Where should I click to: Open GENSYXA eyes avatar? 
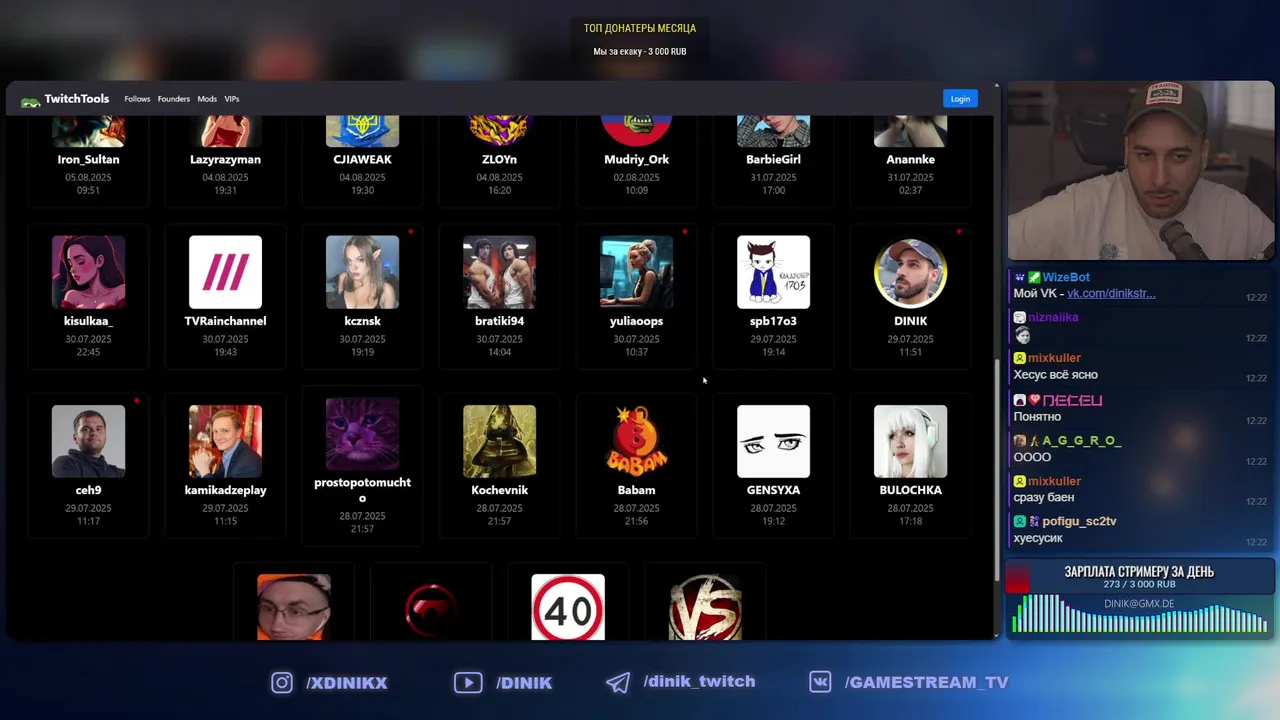click(773, 441)
